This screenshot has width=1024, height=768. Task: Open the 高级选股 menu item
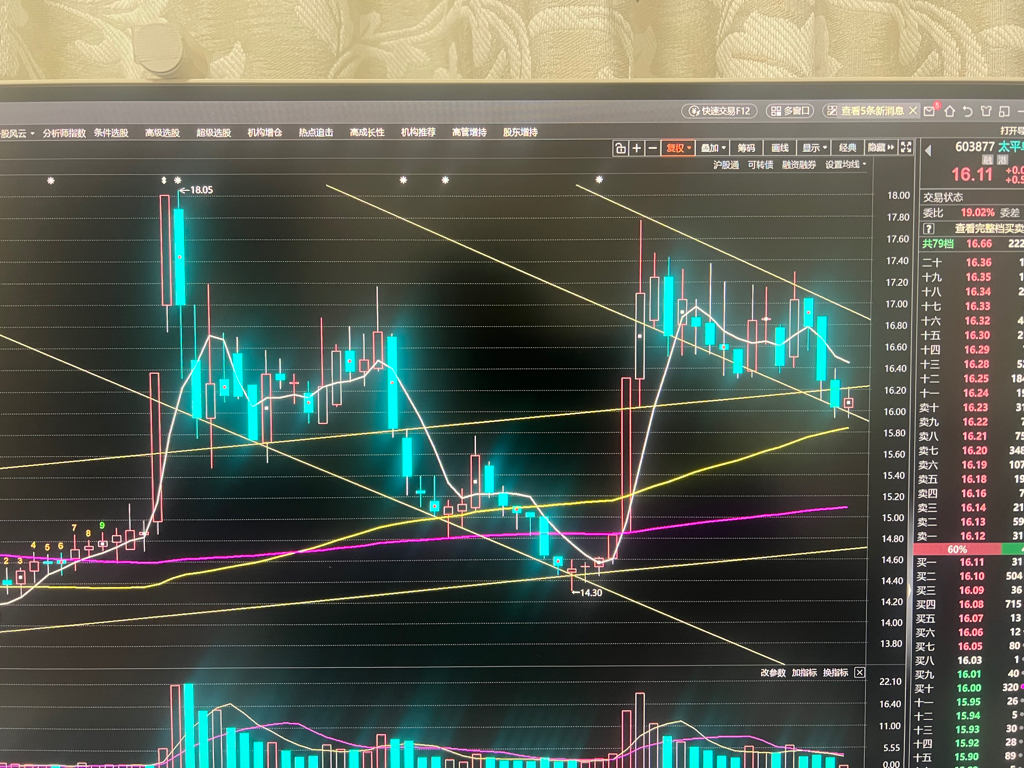point(162,133)
